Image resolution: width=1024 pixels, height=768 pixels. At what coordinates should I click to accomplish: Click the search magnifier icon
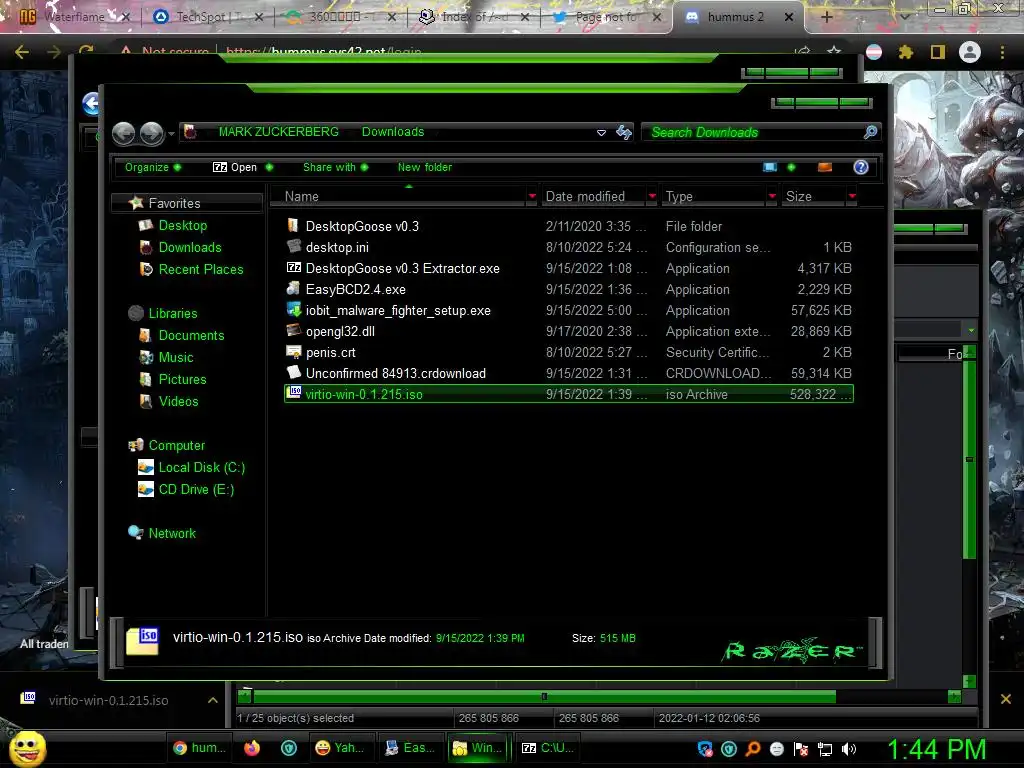[871, 133]
